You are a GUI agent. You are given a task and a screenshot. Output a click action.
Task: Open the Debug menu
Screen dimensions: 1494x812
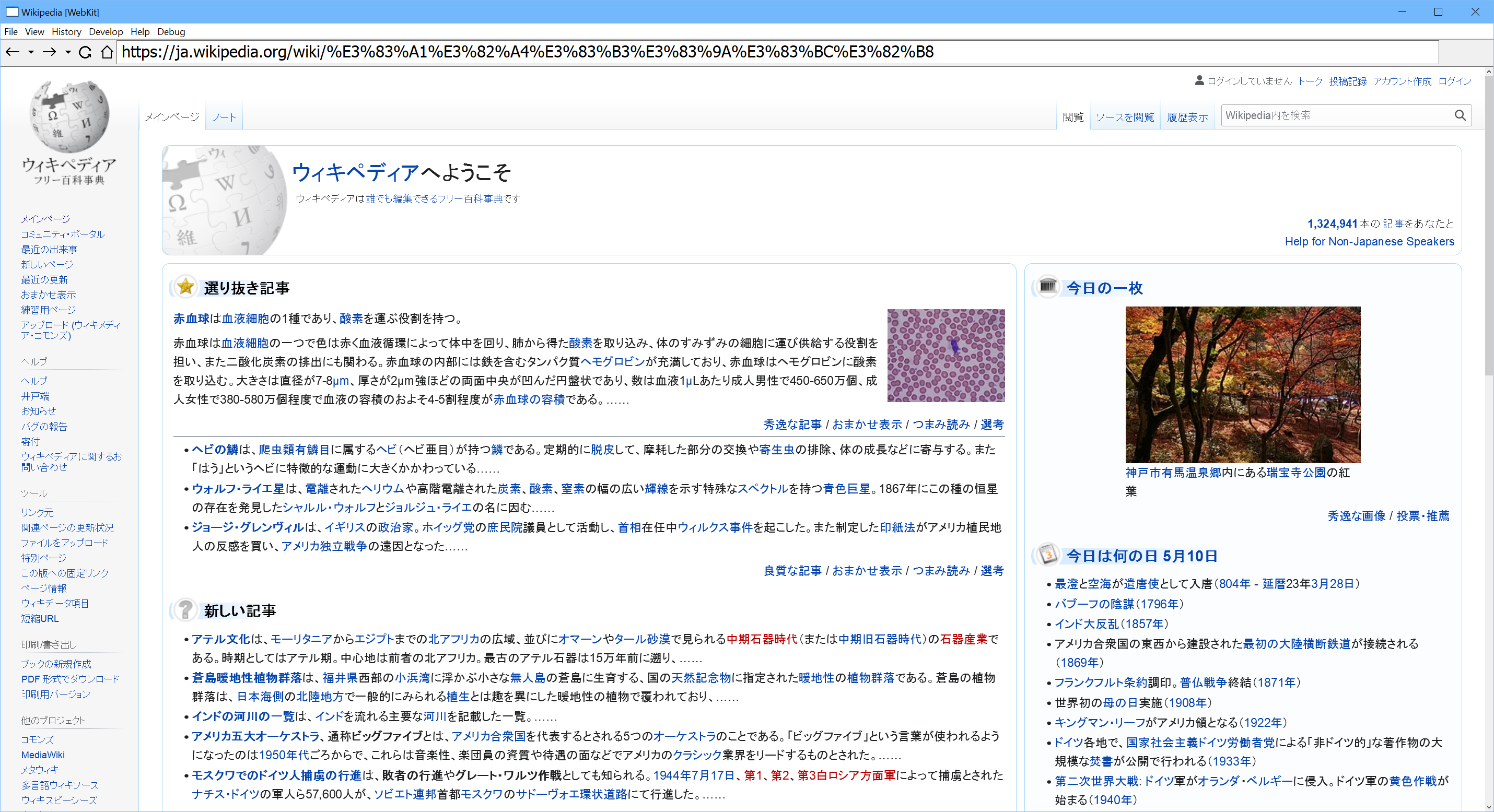click(171, 32)
